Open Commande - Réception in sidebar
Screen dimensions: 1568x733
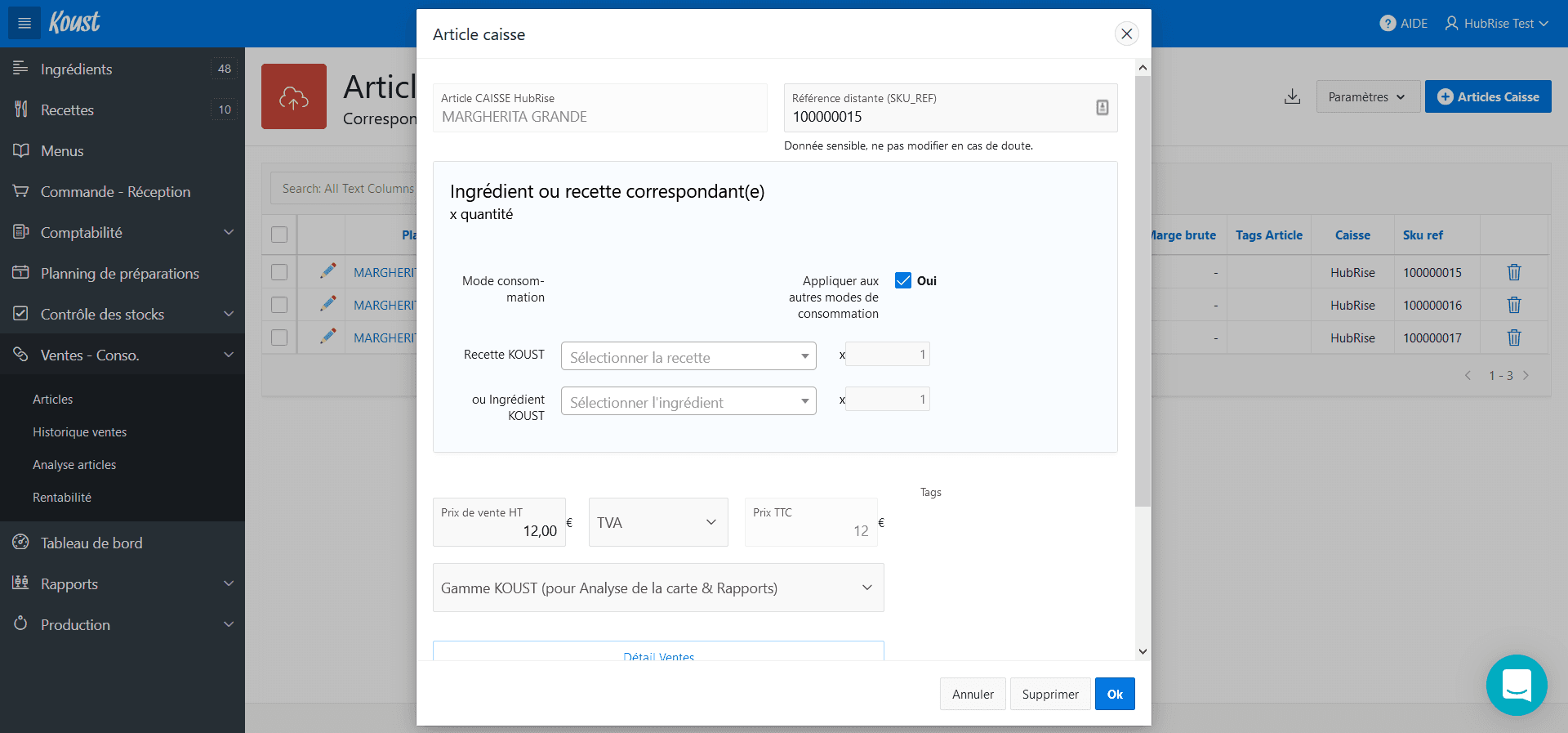[x=122, y=191]
